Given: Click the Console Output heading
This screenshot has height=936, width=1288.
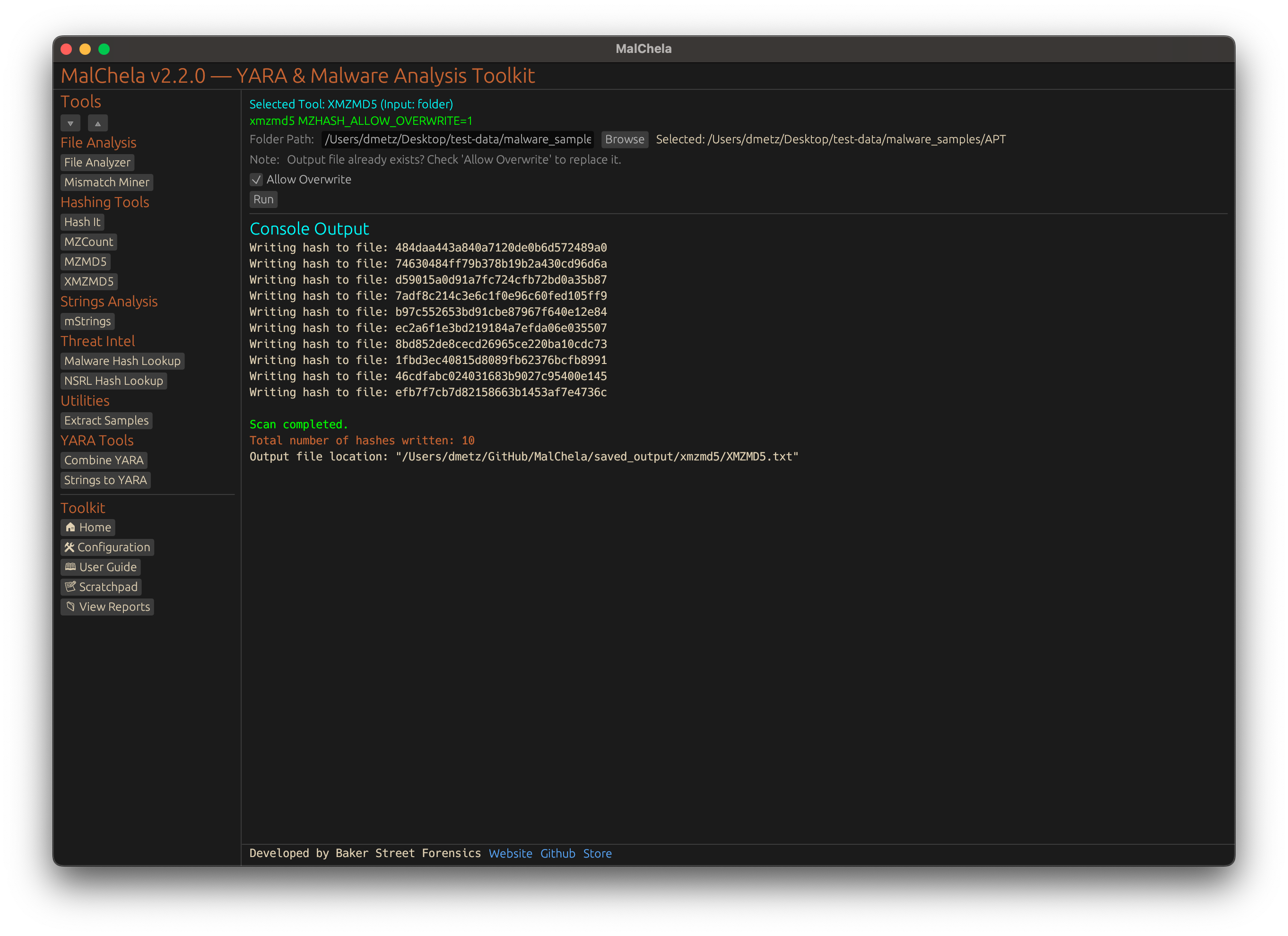Looking at the screenshot, I should tap(310, 229).
